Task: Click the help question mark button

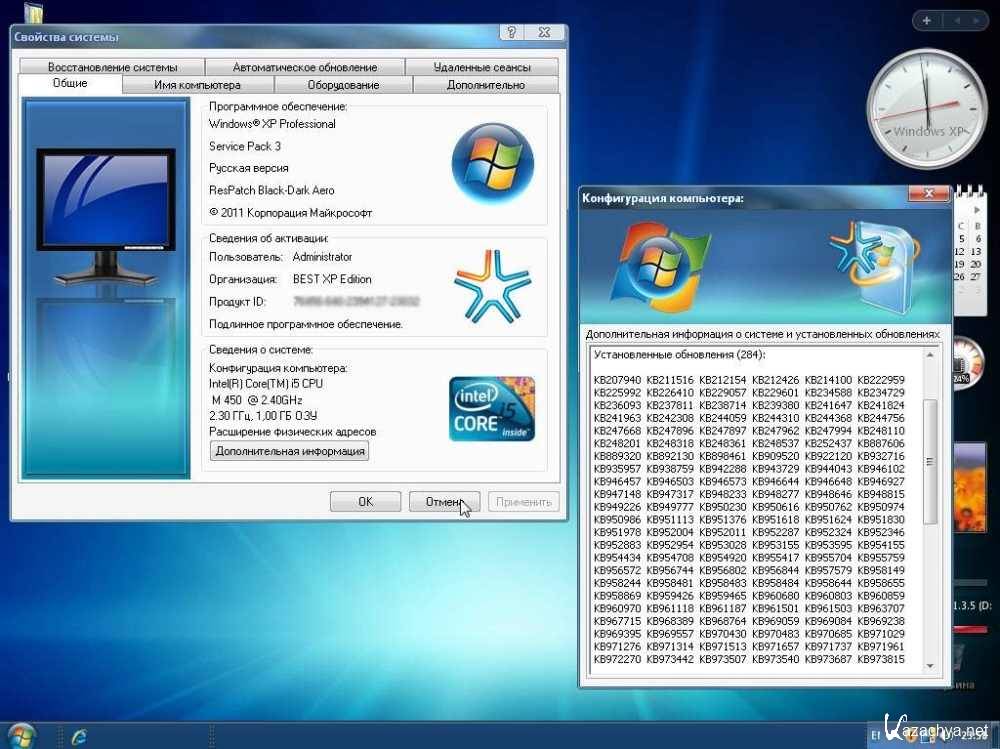Action: pos(511,33)
